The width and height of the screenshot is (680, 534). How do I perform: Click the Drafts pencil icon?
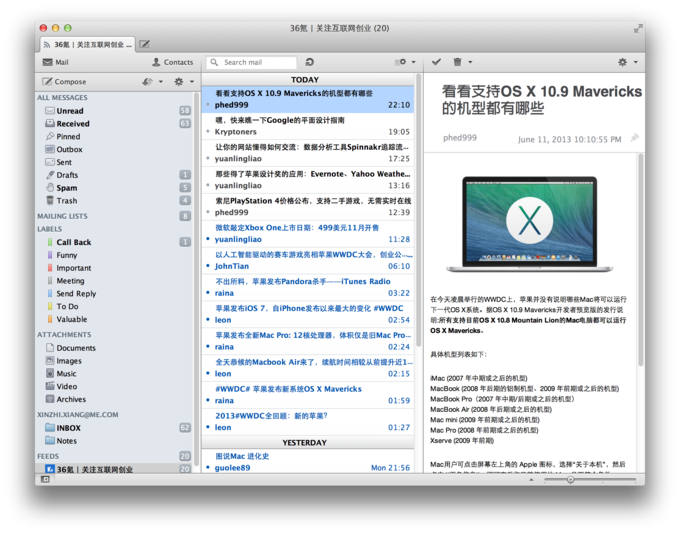click(50, 175)
